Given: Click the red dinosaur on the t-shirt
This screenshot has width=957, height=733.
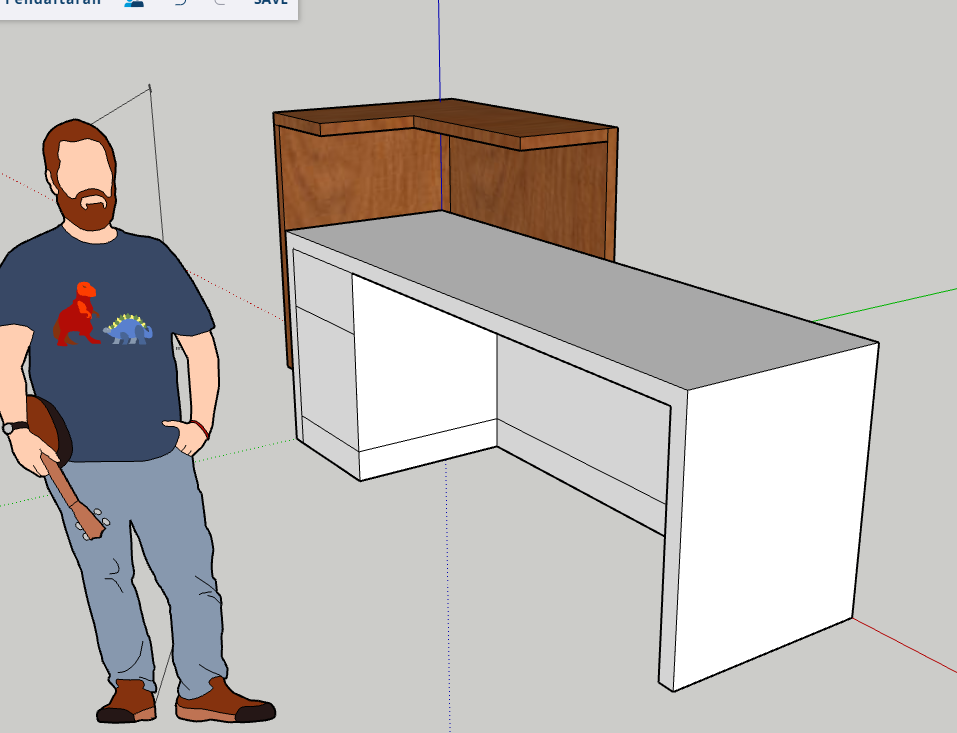Looking at the screenshot, I should point(79,315).
